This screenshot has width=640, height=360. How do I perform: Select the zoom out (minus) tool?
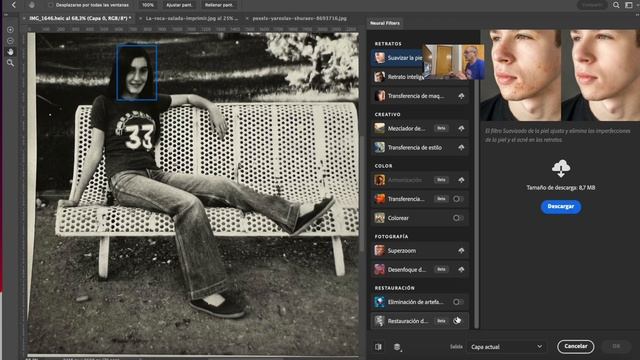point(11,41)
